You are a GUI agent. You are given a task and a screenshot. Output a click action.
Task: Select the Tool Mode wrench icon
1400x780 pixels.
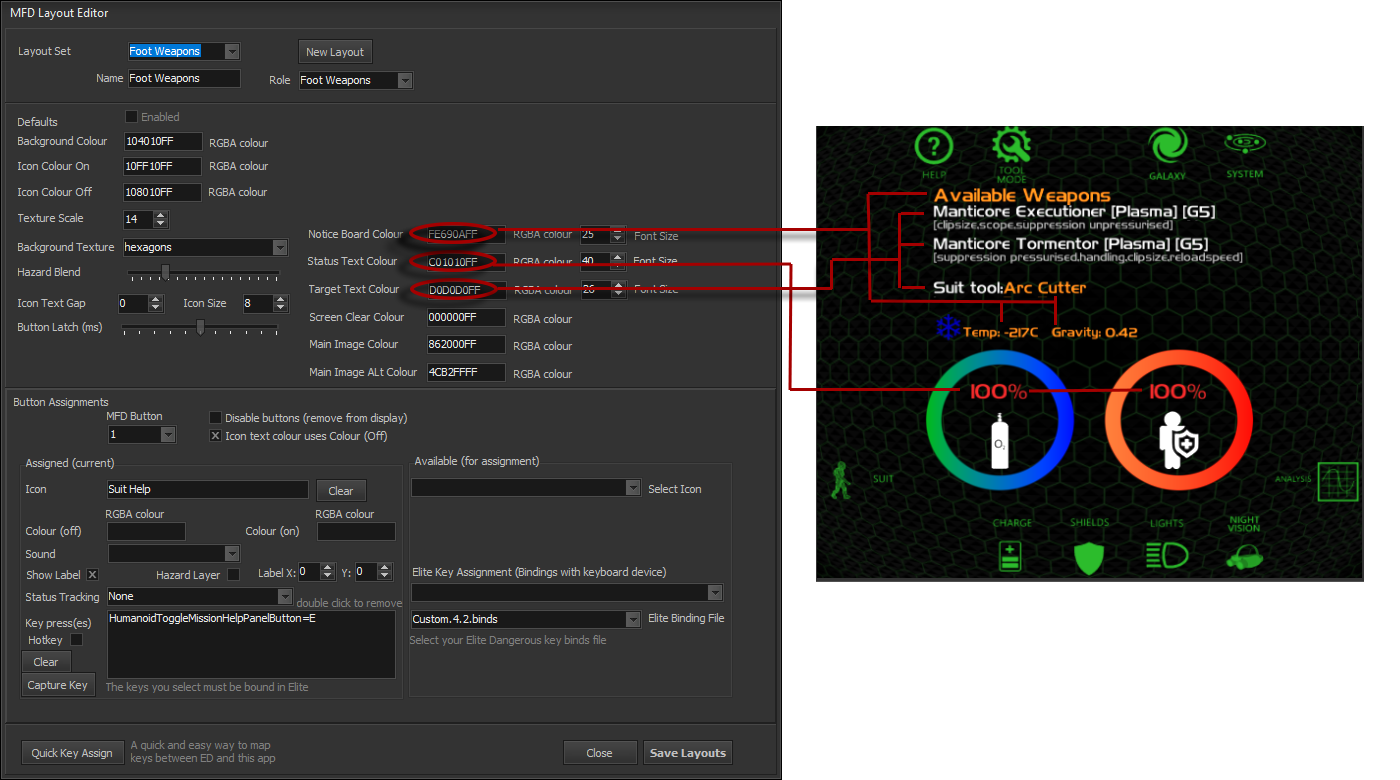(1011, 148)
